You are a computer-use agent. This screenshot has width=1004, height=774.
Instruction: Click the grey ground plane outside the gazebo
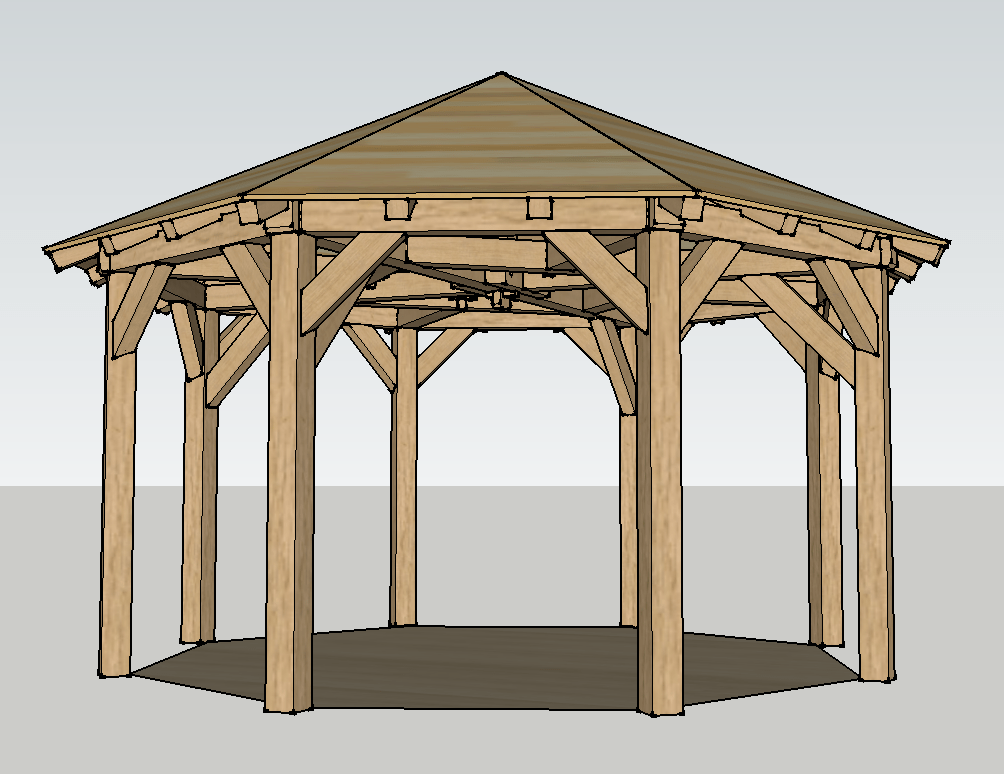click(499, 743)
